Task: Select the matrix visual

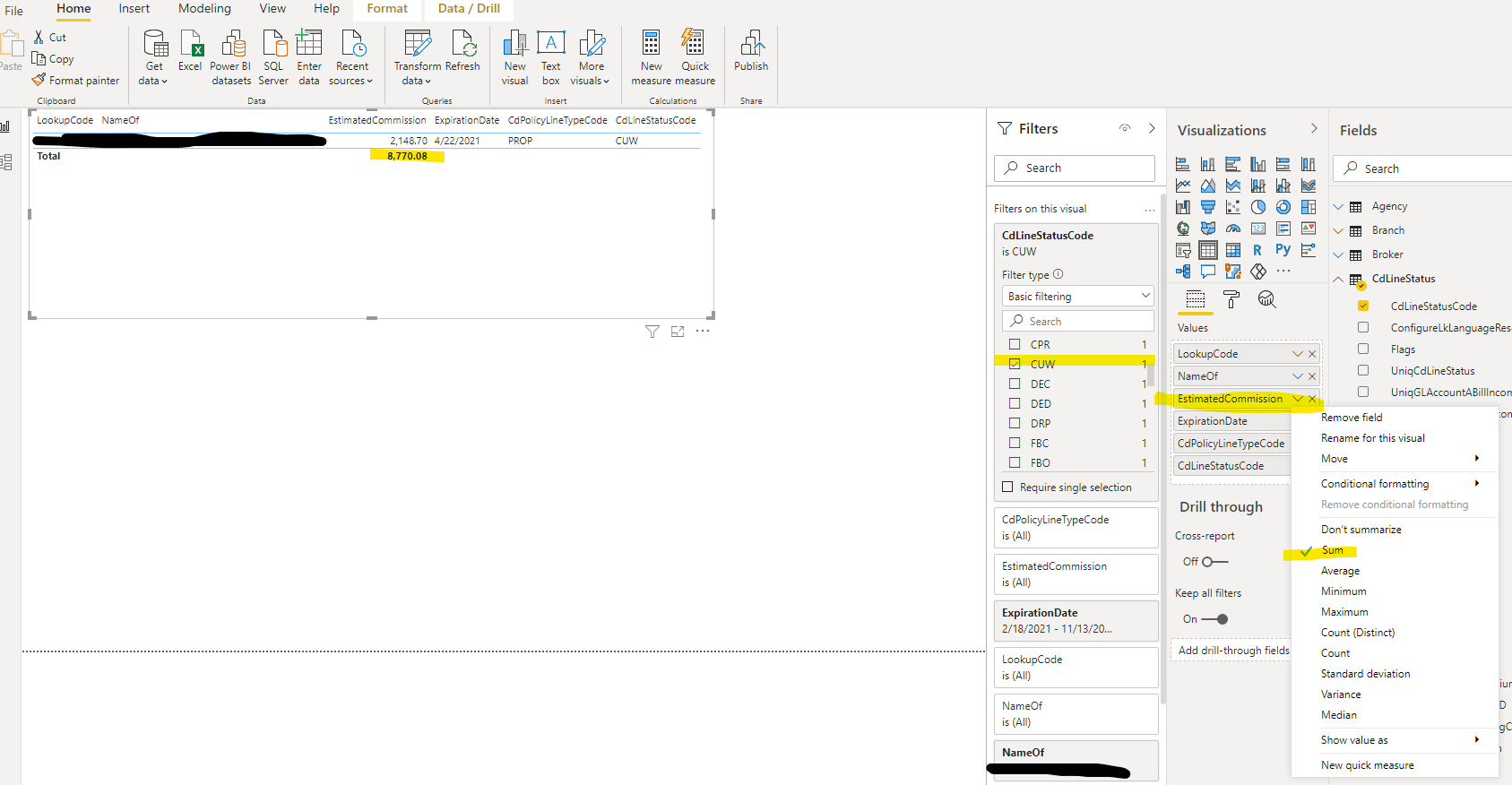Action: 1233,250
